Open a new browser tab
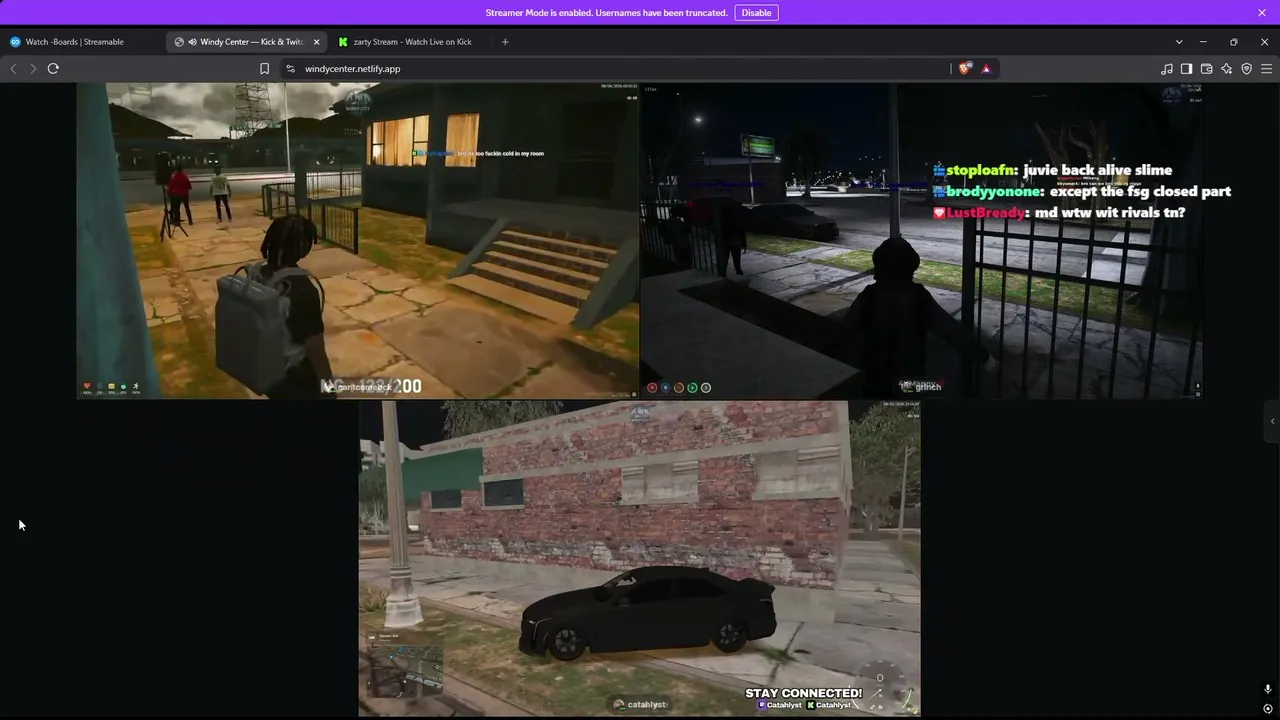The height and width of the screenshot is (720, 1280). point(505,42)
